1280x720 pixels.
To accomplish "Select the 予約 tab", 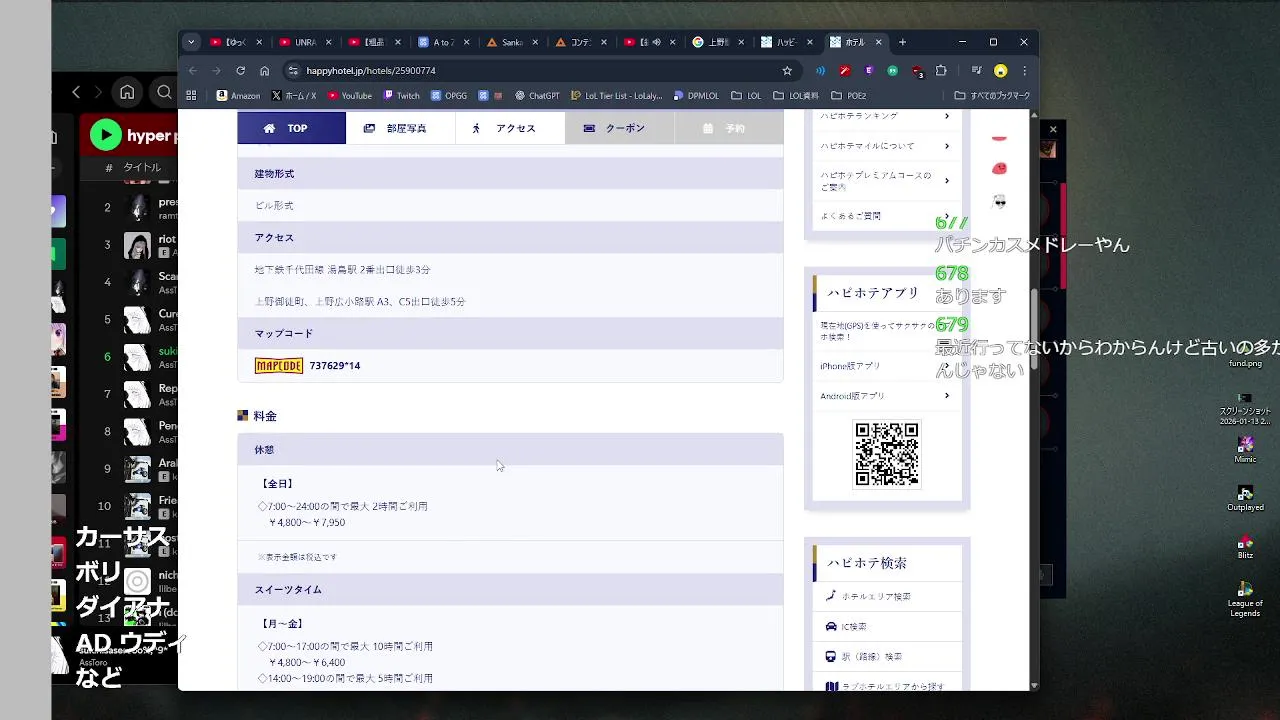I will click(x=728, y=128).
